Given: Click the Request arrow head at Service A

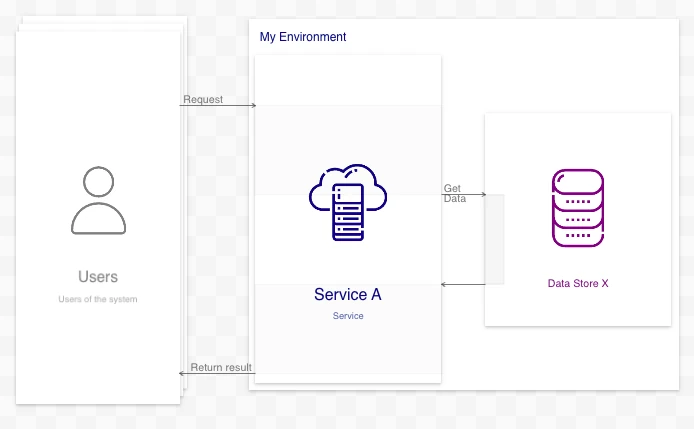Looking at the screenshot, I should click(253, 105).
